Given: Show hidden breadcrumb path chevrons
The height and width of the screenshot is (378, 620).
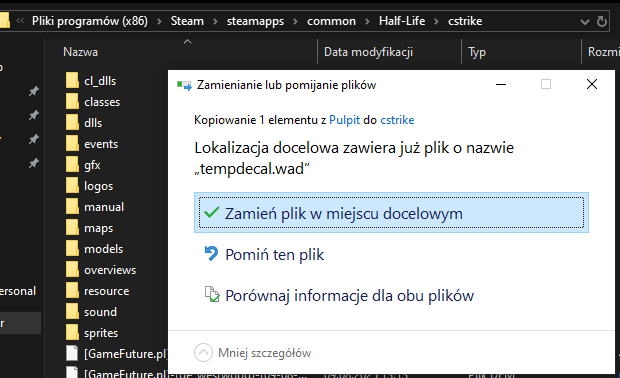Looking at the screenshot, I should 20,21.
